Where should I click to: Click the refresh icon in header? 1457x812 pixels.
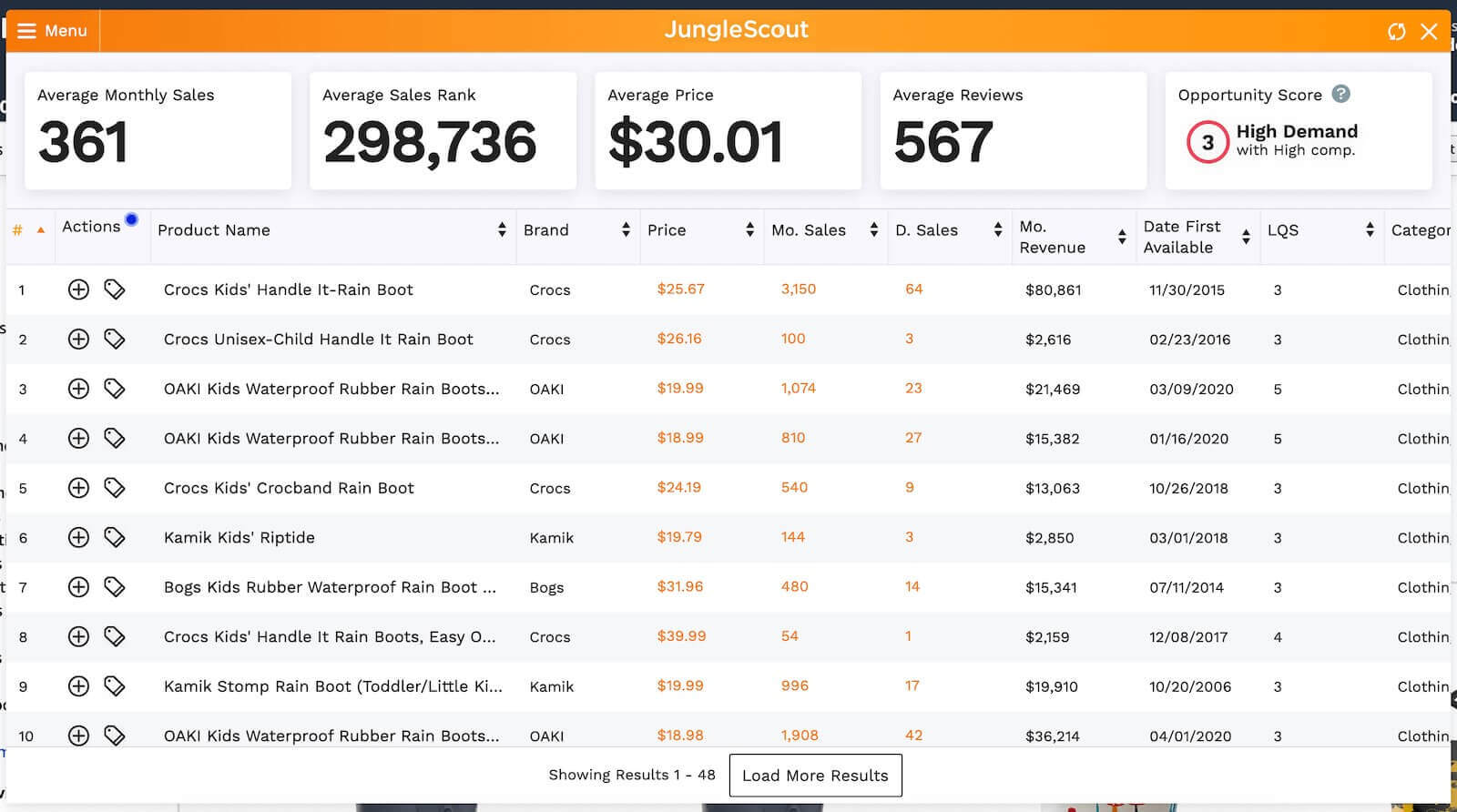(x=1396, y=32)
